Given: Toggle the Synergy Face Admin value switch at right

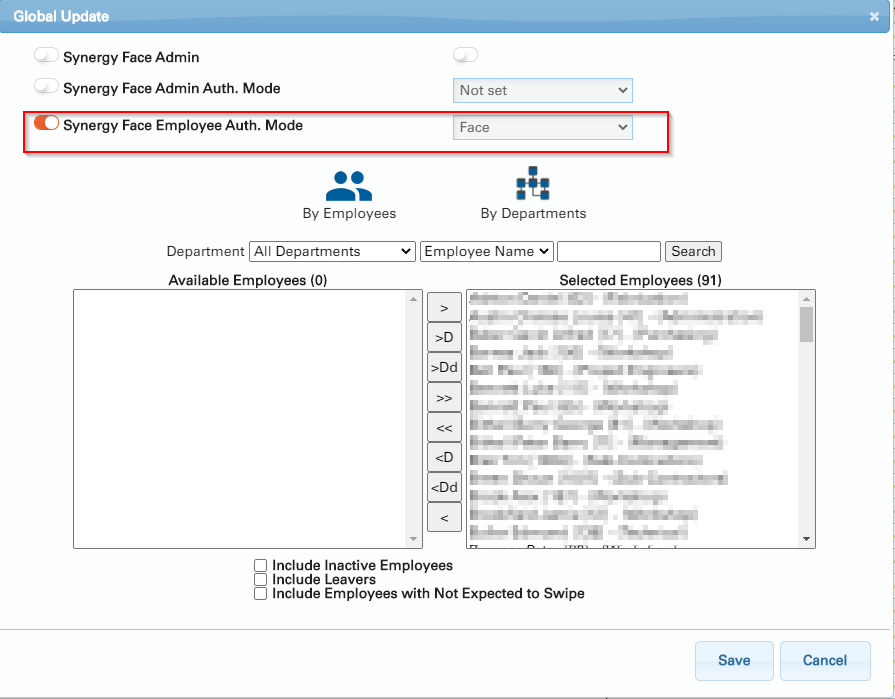Looking at the screenshot, I should point(465,55).
